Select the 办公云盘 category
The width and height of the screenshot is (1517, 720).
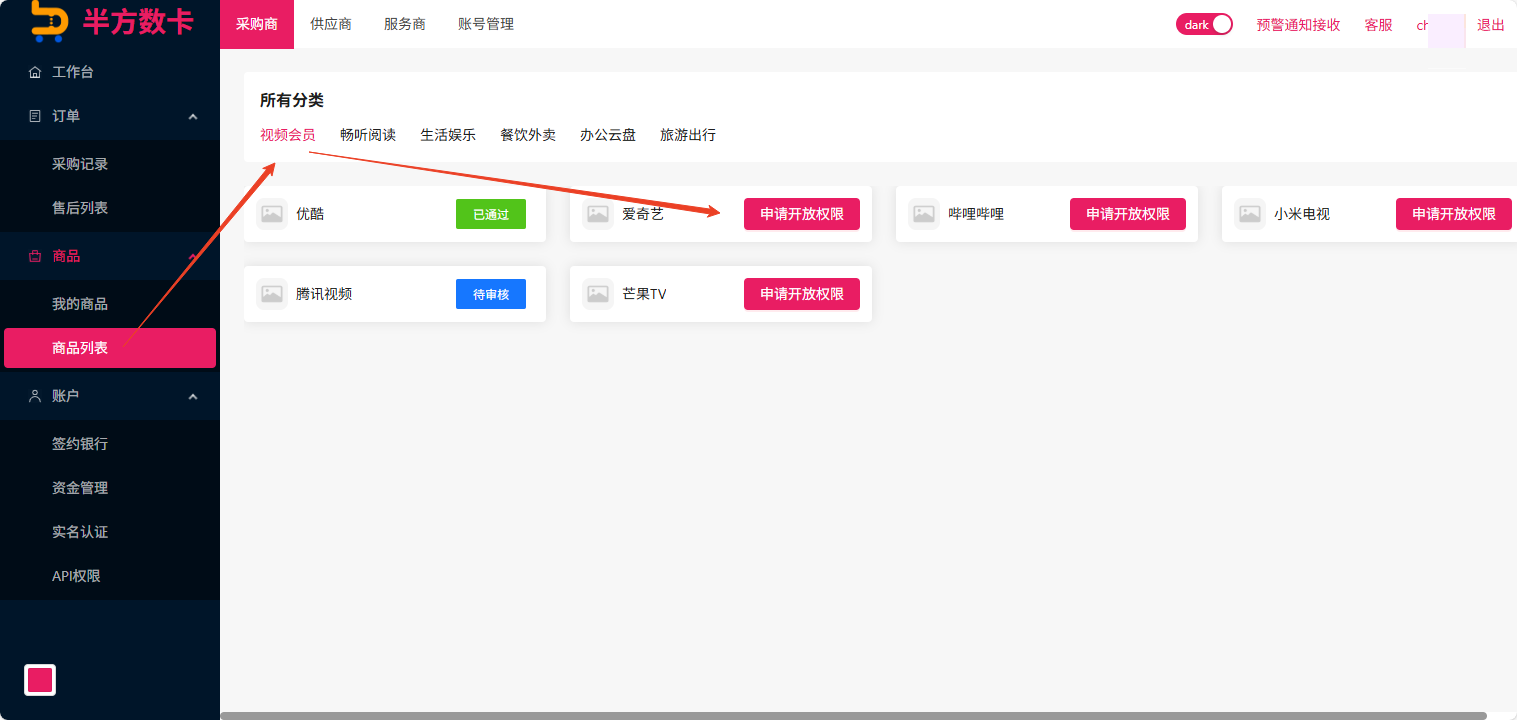coord(608,135)
